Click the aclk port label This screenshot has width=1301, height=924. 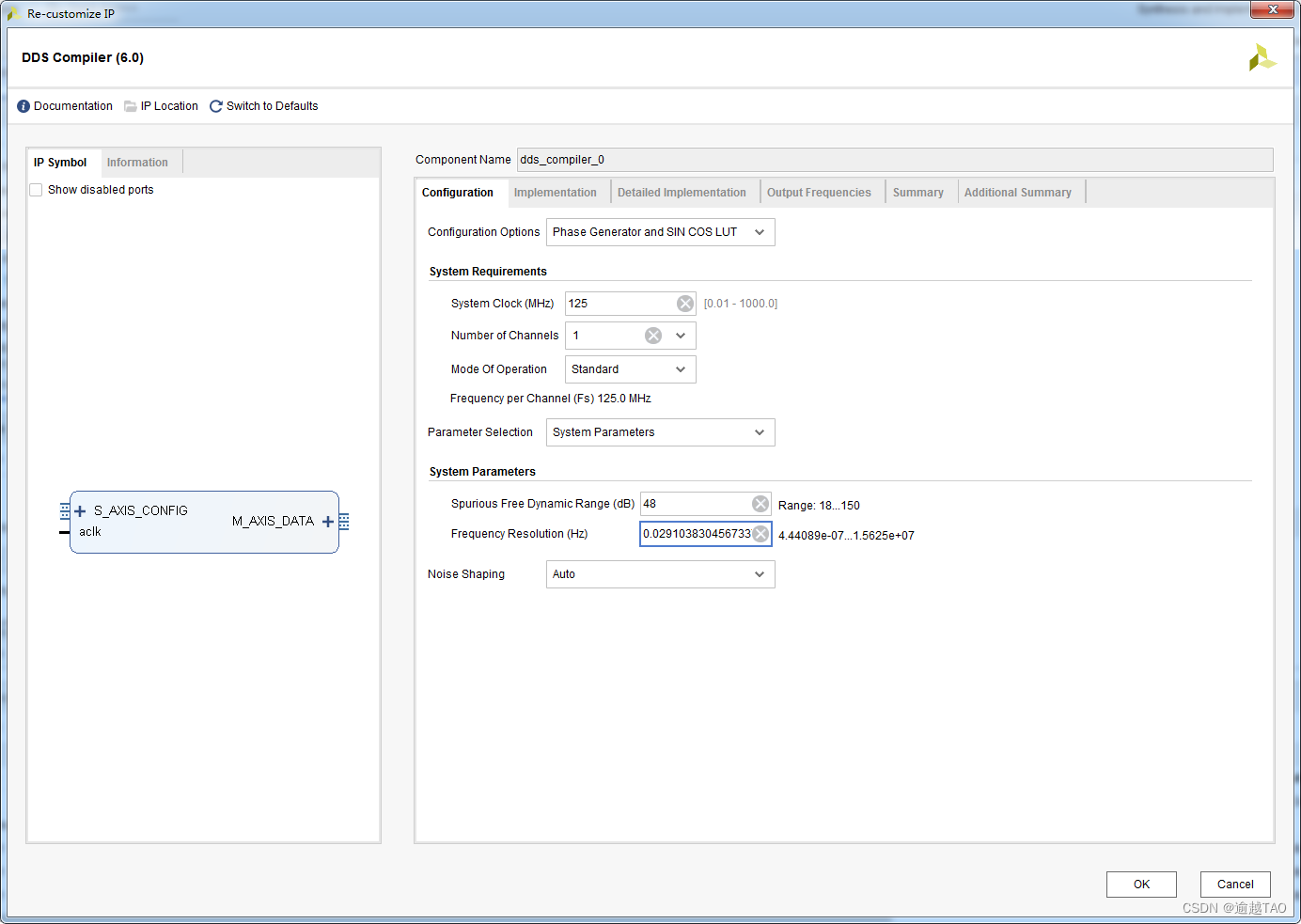click(90, 532)
